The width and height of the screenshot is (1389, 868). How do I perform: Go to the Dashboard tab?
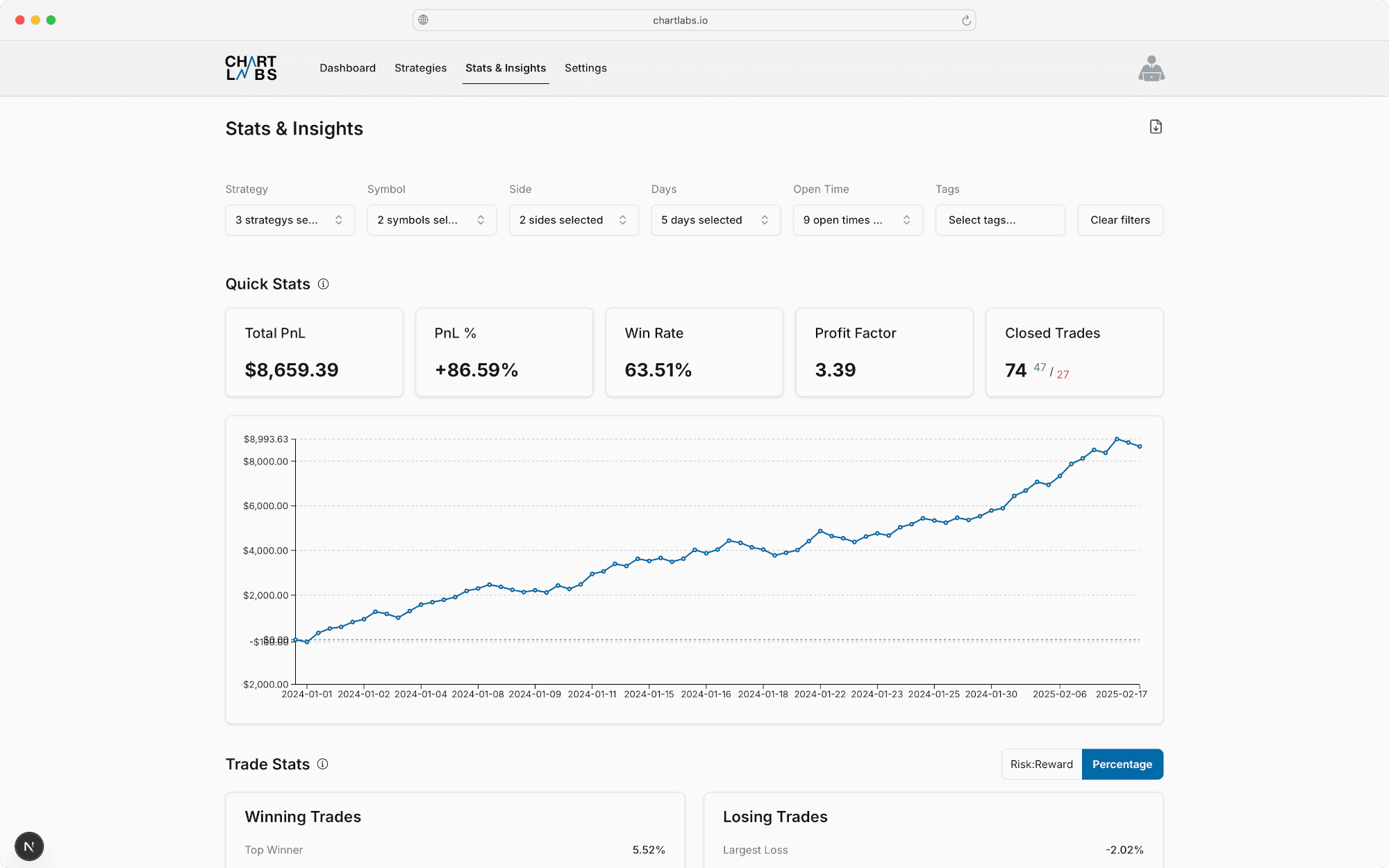coord(347,68)
